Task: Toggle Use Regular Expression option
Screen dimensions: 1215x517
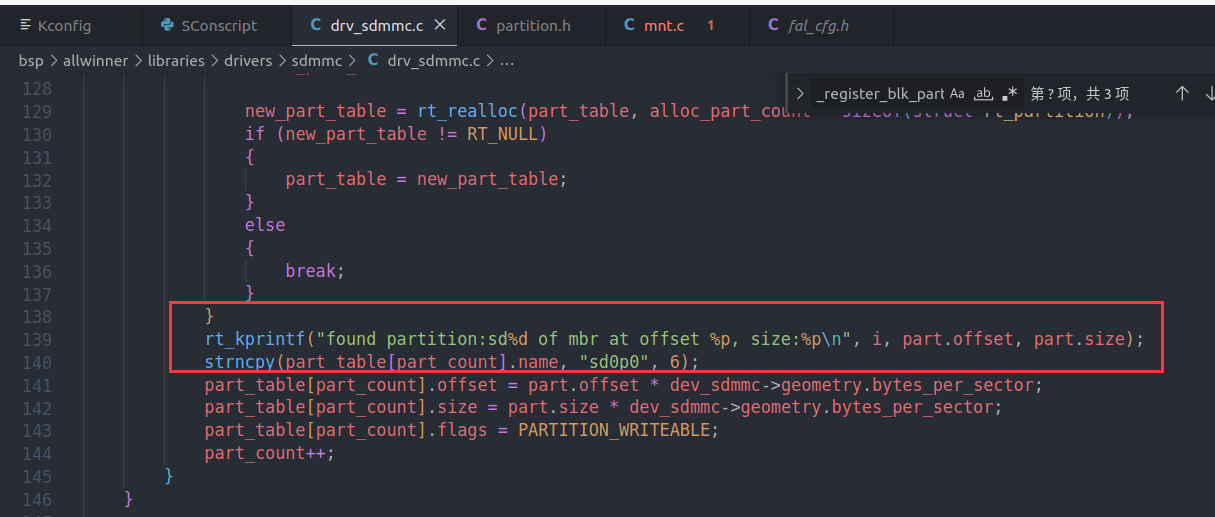Action: point(1010,94)
